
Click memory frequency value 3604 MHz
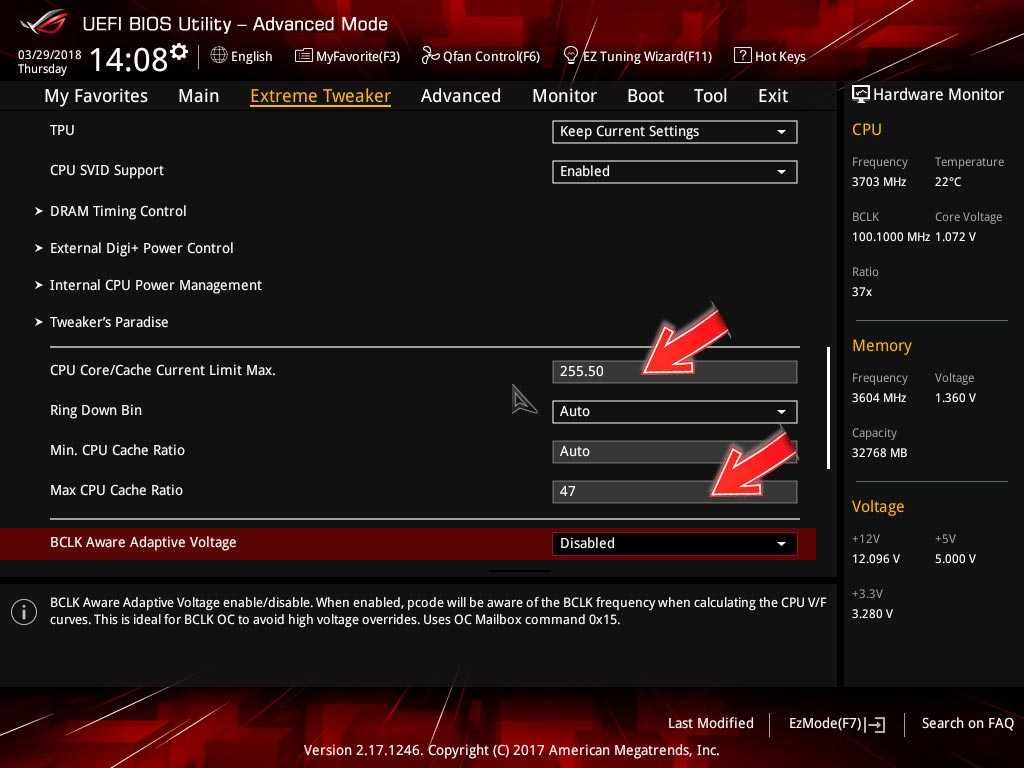pyautogui.click(x=879, y=398)
